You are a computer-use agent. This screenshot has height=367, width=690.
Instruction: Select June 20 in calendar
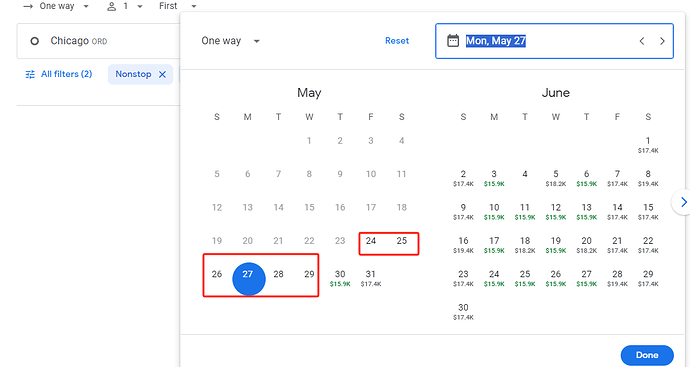(587, 245)
